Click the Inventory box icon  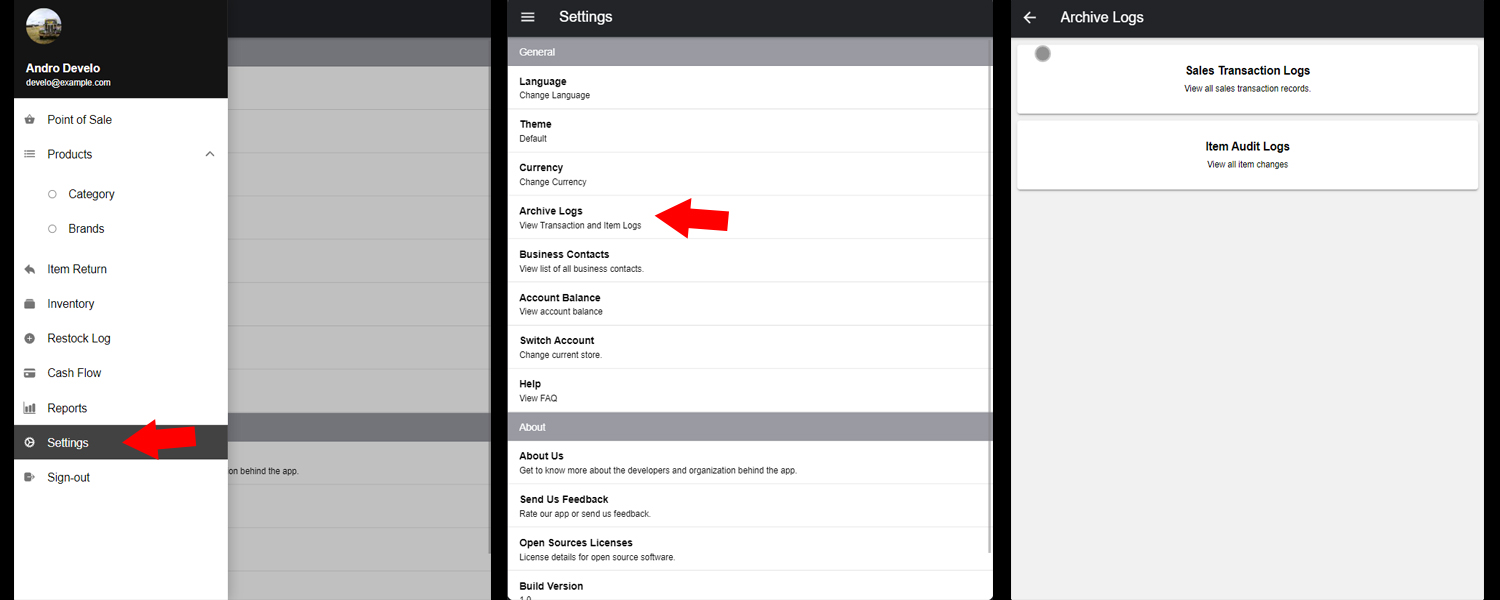tap(30, 304)
